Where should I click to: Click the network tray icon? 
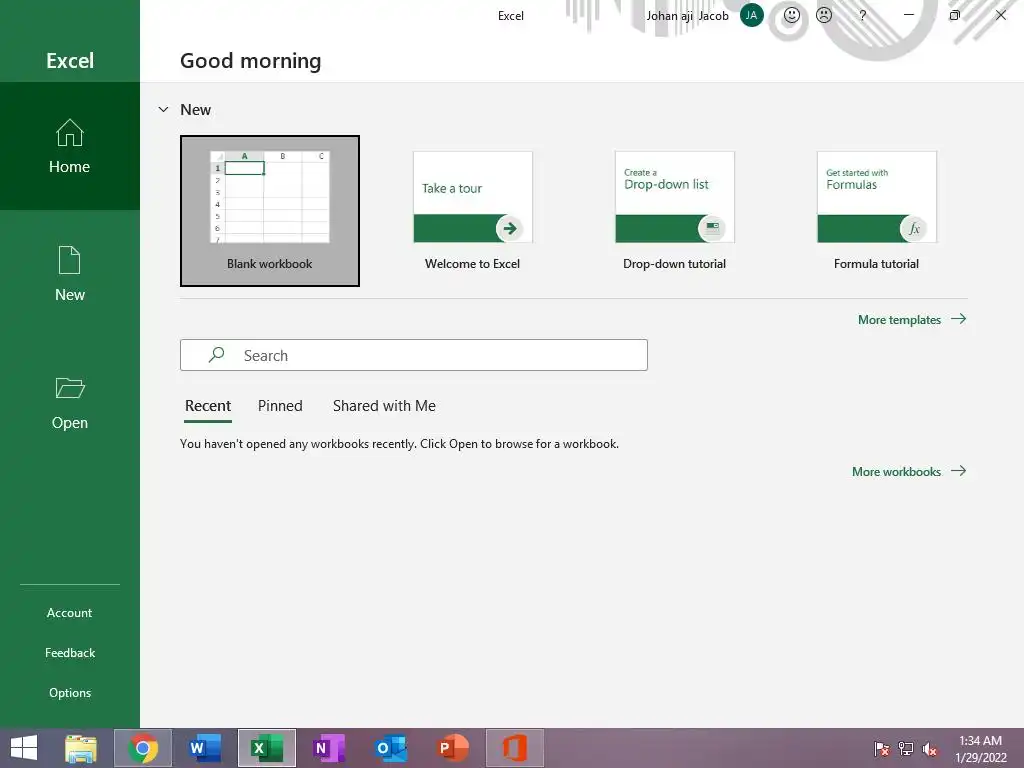click(906, 748)
